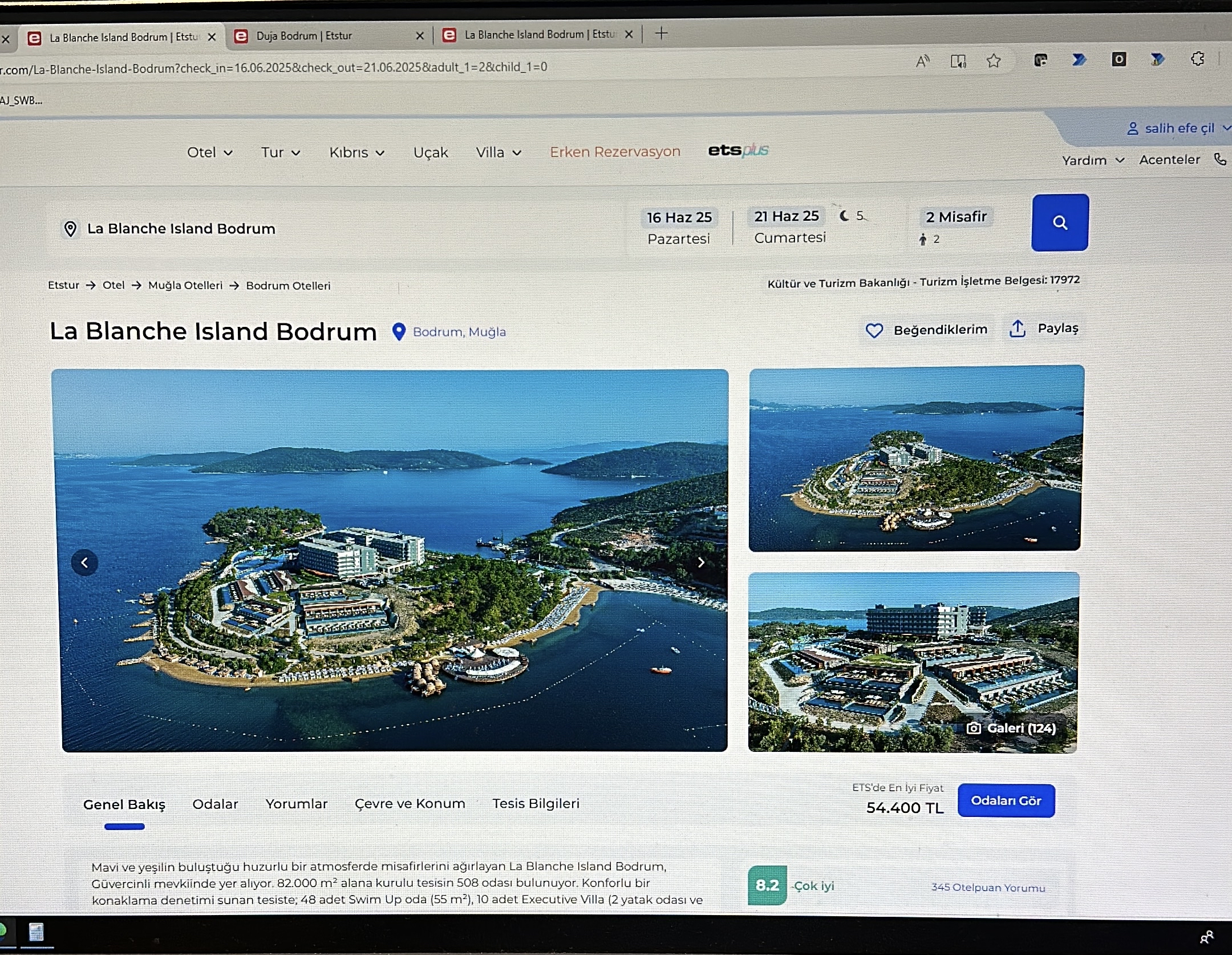Click the AJ_SWB... bookmark in favorites bar

click(21, 100)
